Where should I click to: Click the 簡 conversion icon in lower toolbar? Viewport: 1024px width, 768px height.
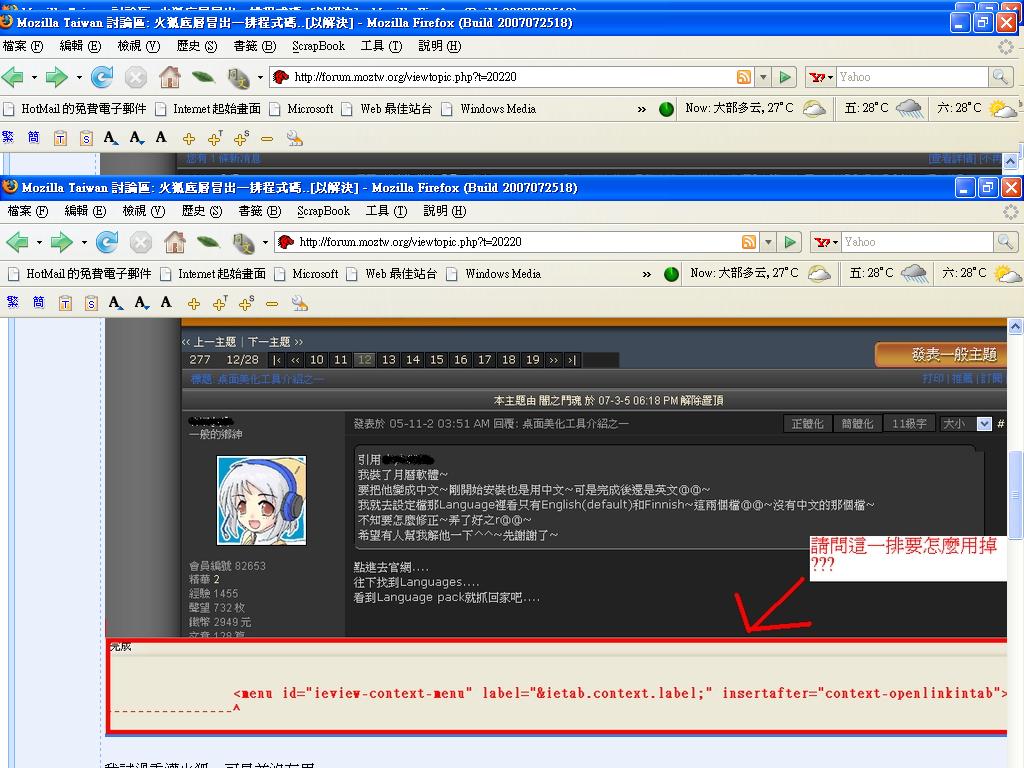(x=38, y=303)
